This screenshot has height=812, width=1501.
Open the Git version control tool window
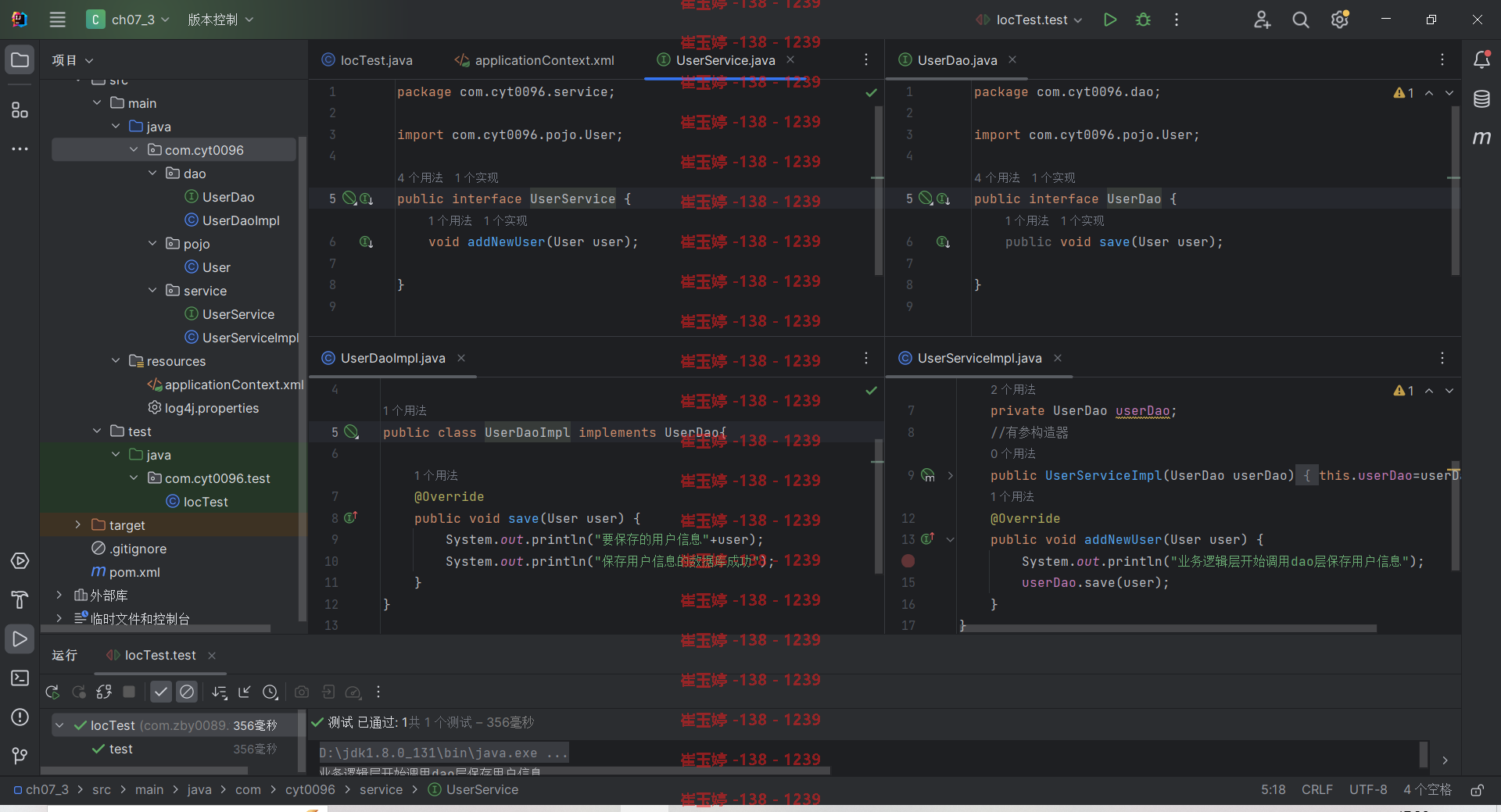[20, 756]
